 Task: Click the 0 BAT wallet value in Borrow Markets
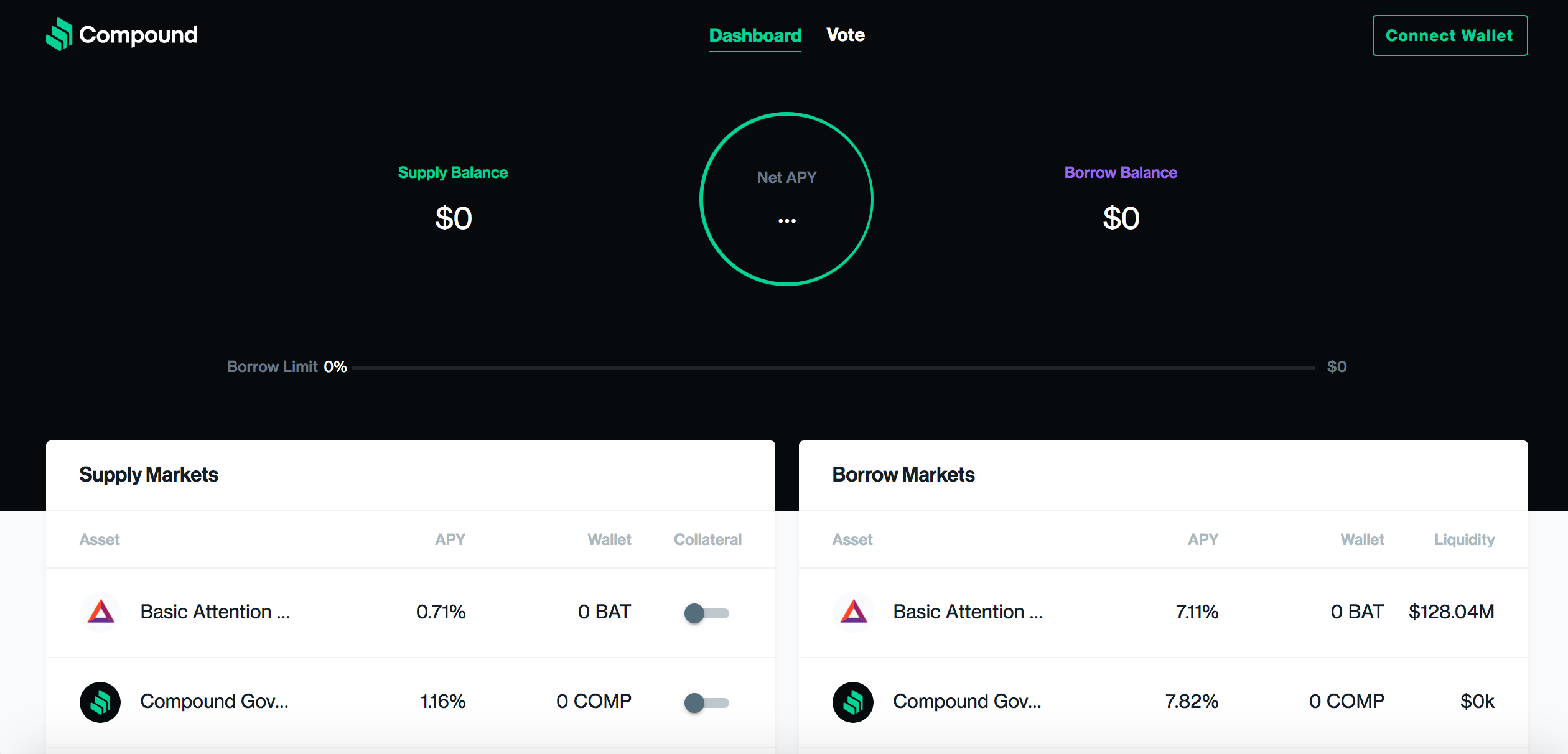[1357, 612]
